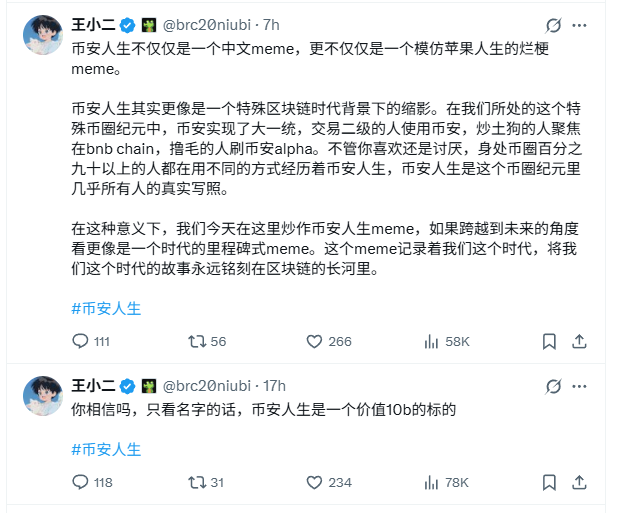This screenshot has width=618, height=513.
Task: Like the tweet with 266 likes
Action: [x=314, y=341]
